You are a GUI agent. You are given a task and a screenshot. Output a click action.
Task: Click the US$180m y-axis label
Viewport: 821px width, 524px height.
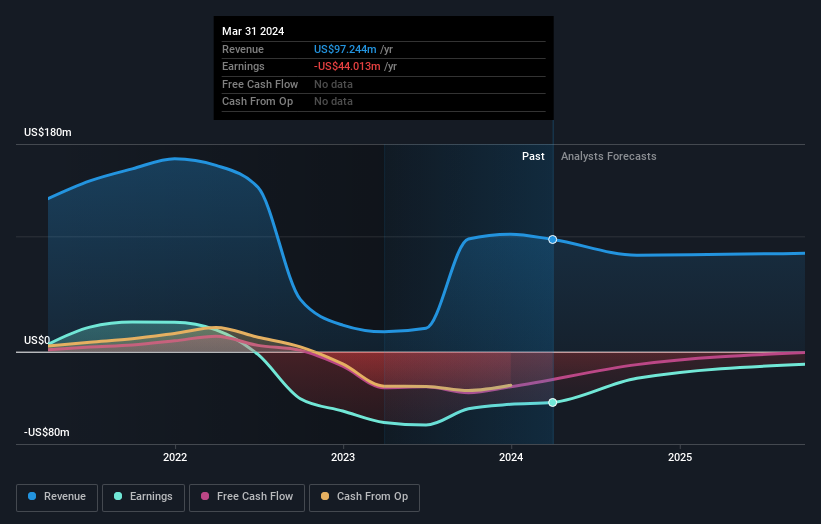pyautogui.click(x=48, y=132)
